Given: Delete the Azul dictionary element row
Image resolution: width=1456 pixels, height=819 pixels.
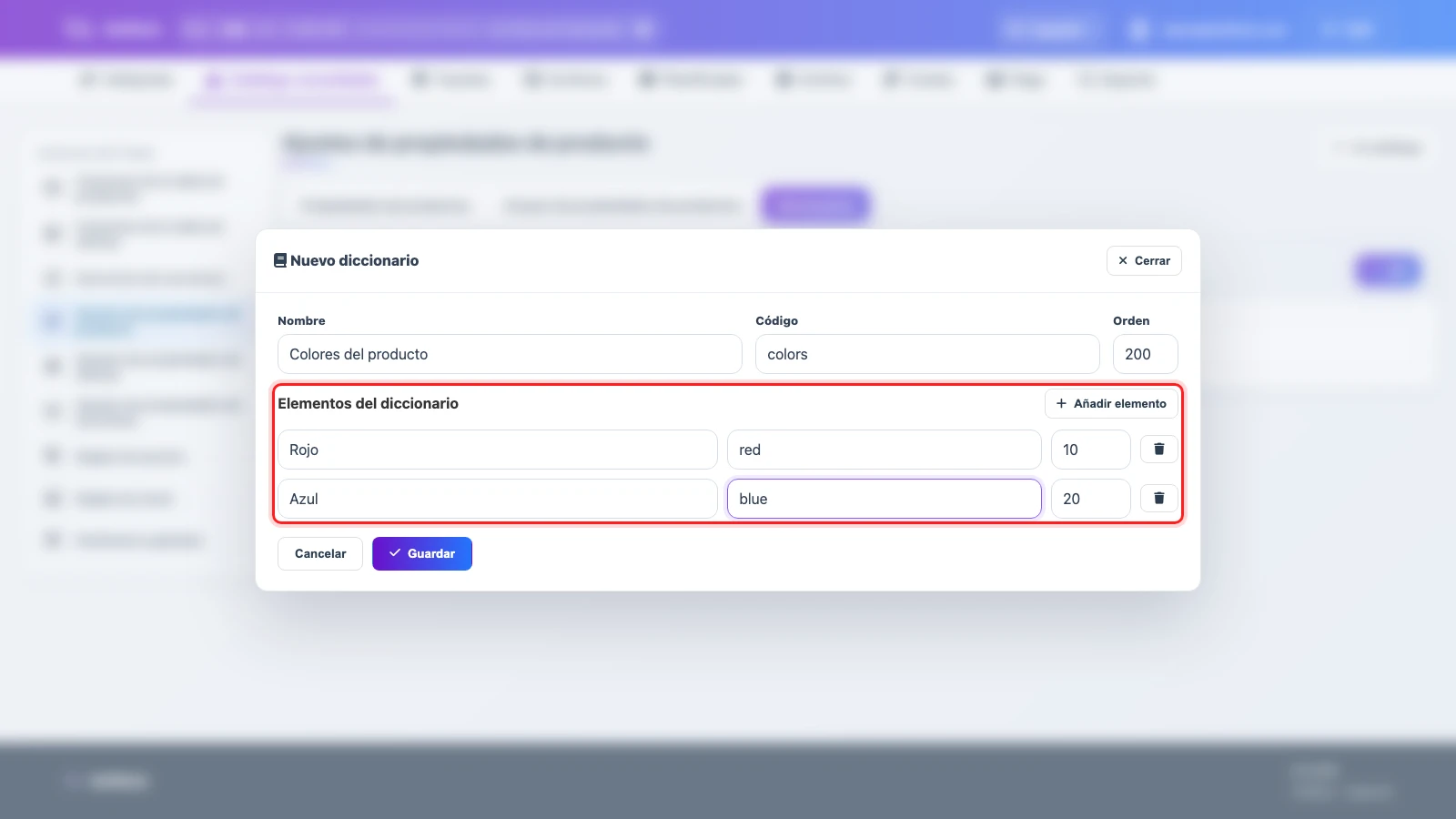Looking at the screenshot, I should pos(1158,498).
